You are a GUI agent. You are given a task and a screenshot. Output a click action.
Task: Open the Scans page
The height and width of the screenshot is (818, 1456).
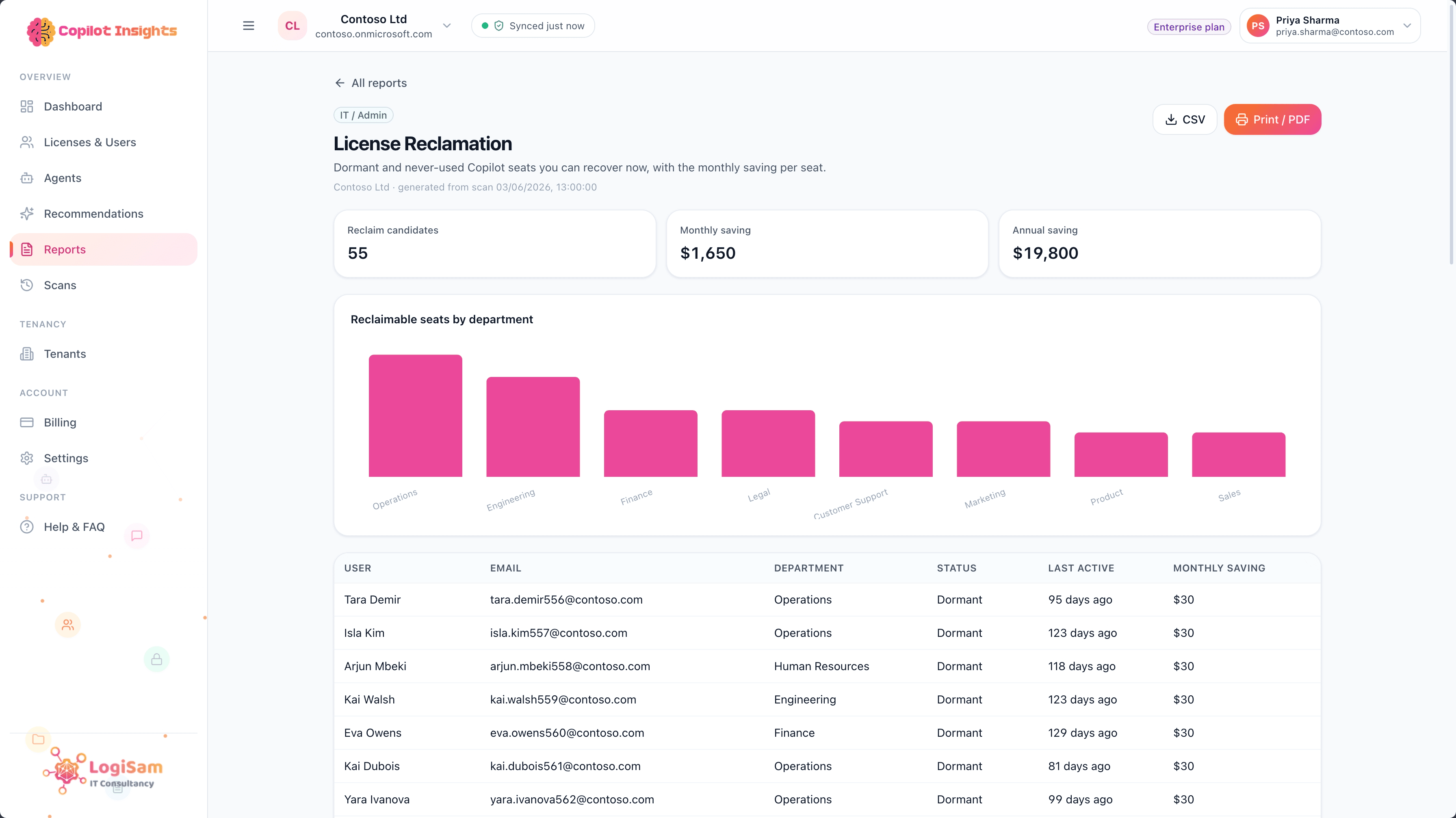tap(104, 285)
